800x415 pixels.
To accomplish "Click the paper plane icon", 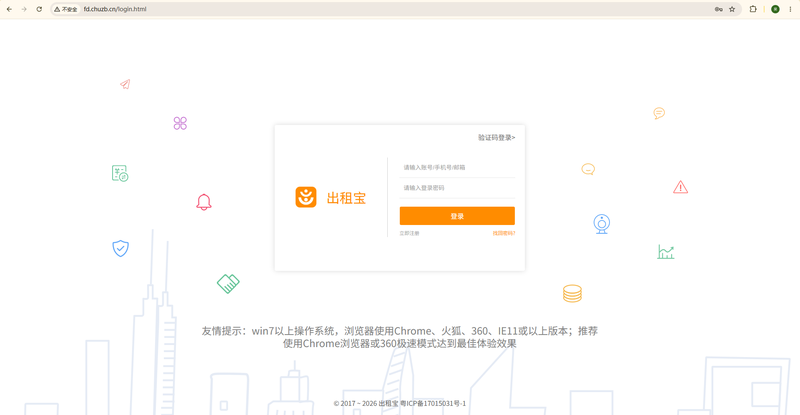I will point(126,84).
